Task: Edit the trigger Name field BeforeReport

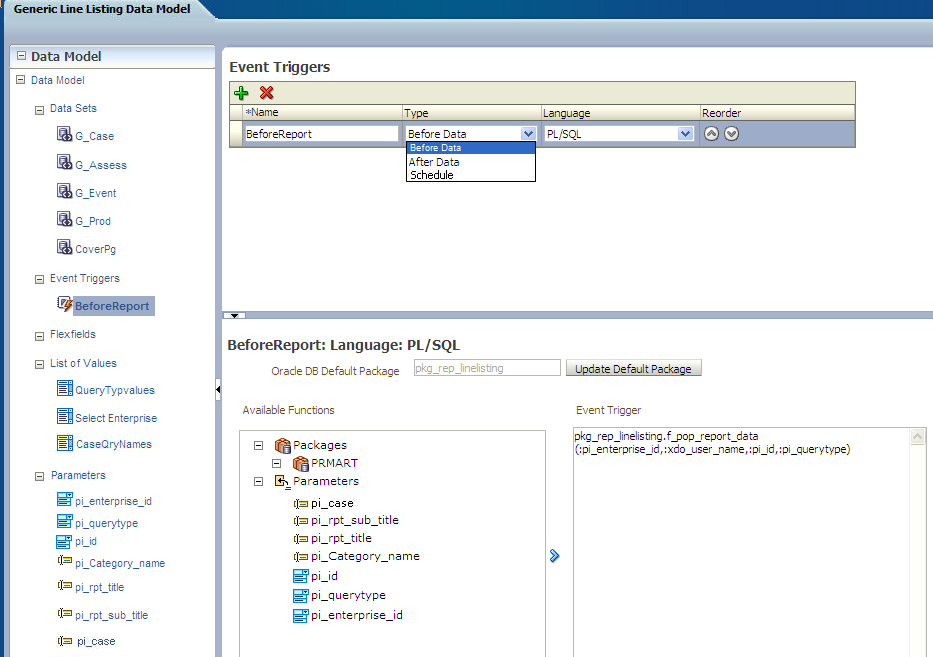Action: (321, 134)
